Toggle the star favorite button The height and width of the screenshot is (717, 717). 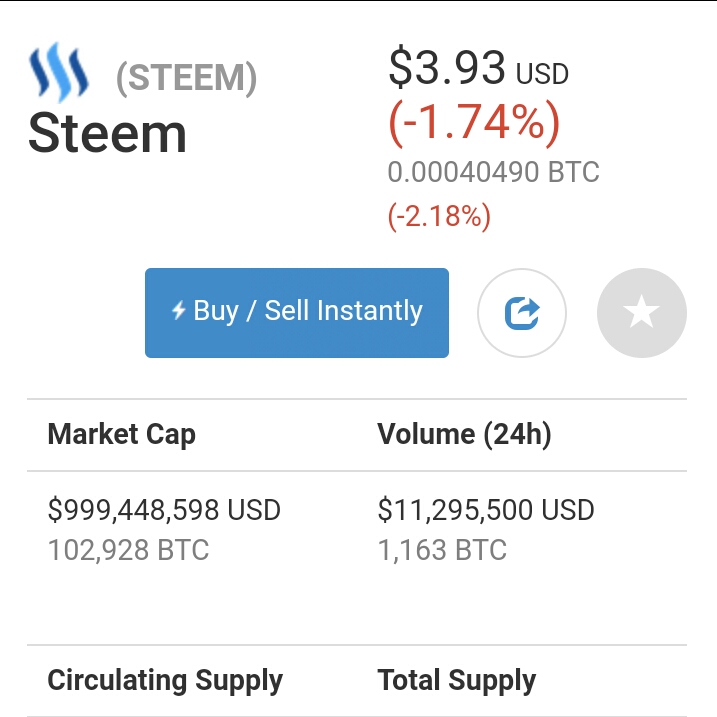[x=641, y=313]
